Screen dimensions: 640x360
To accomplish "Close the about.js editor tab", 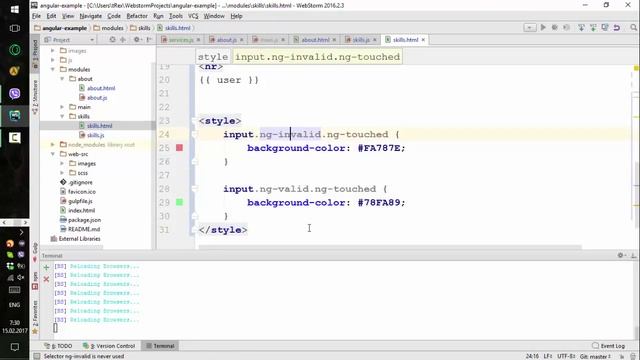I will 242,40.
